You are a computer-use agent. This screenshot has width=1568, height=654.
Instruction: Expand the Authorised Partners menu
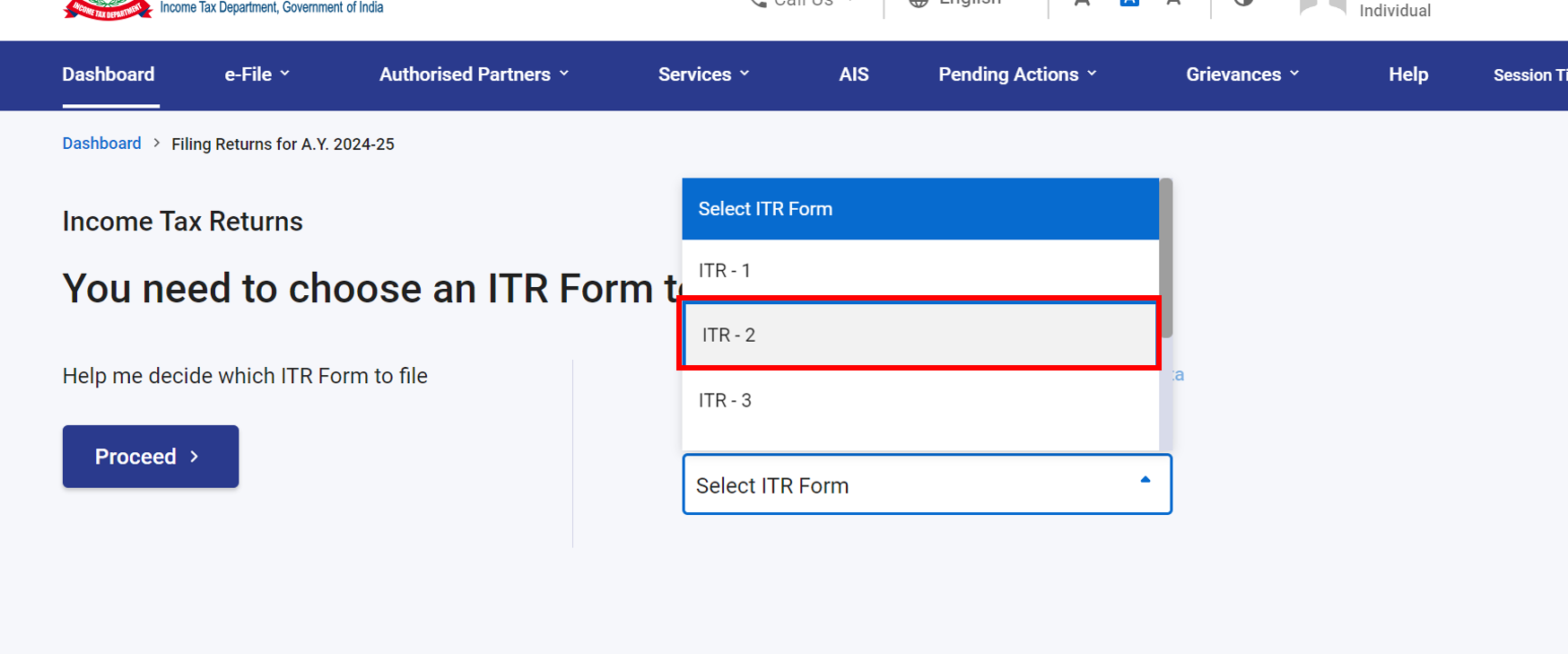click(x=474, y=74)
